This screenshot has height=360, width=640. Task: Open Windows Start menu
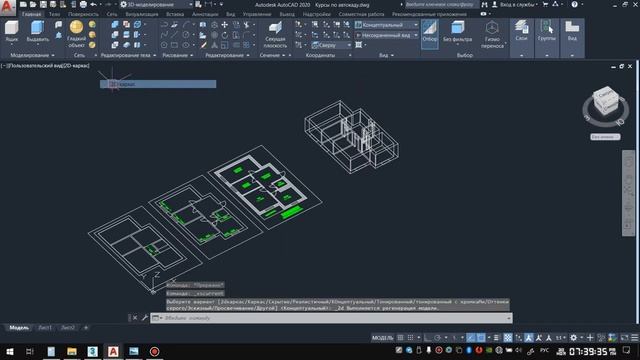coord(9,351)
